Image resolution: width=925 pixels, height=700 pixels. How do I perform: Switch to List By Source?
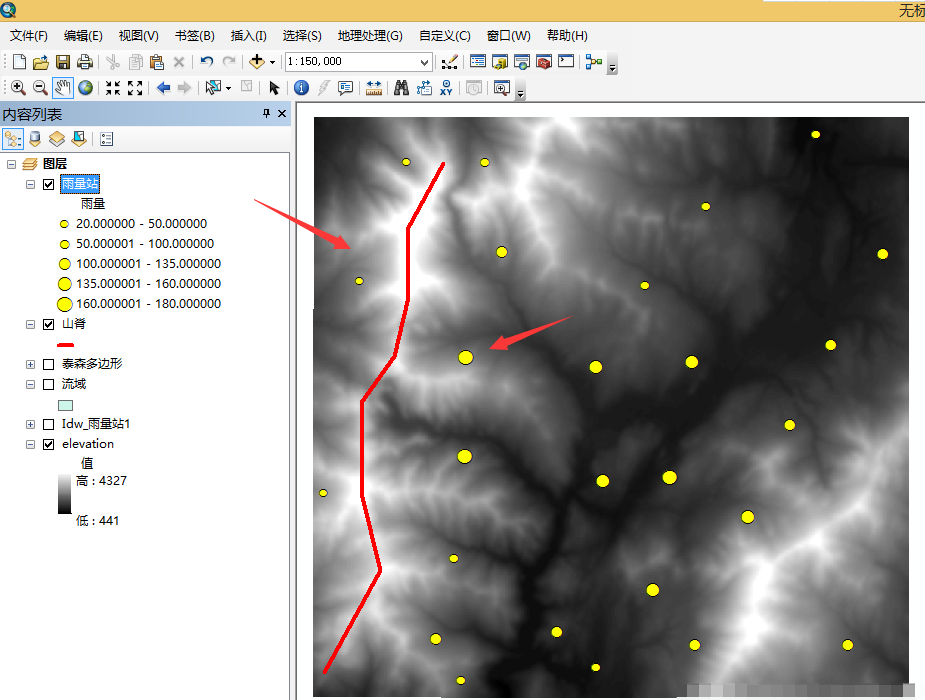tap(35, 139)
